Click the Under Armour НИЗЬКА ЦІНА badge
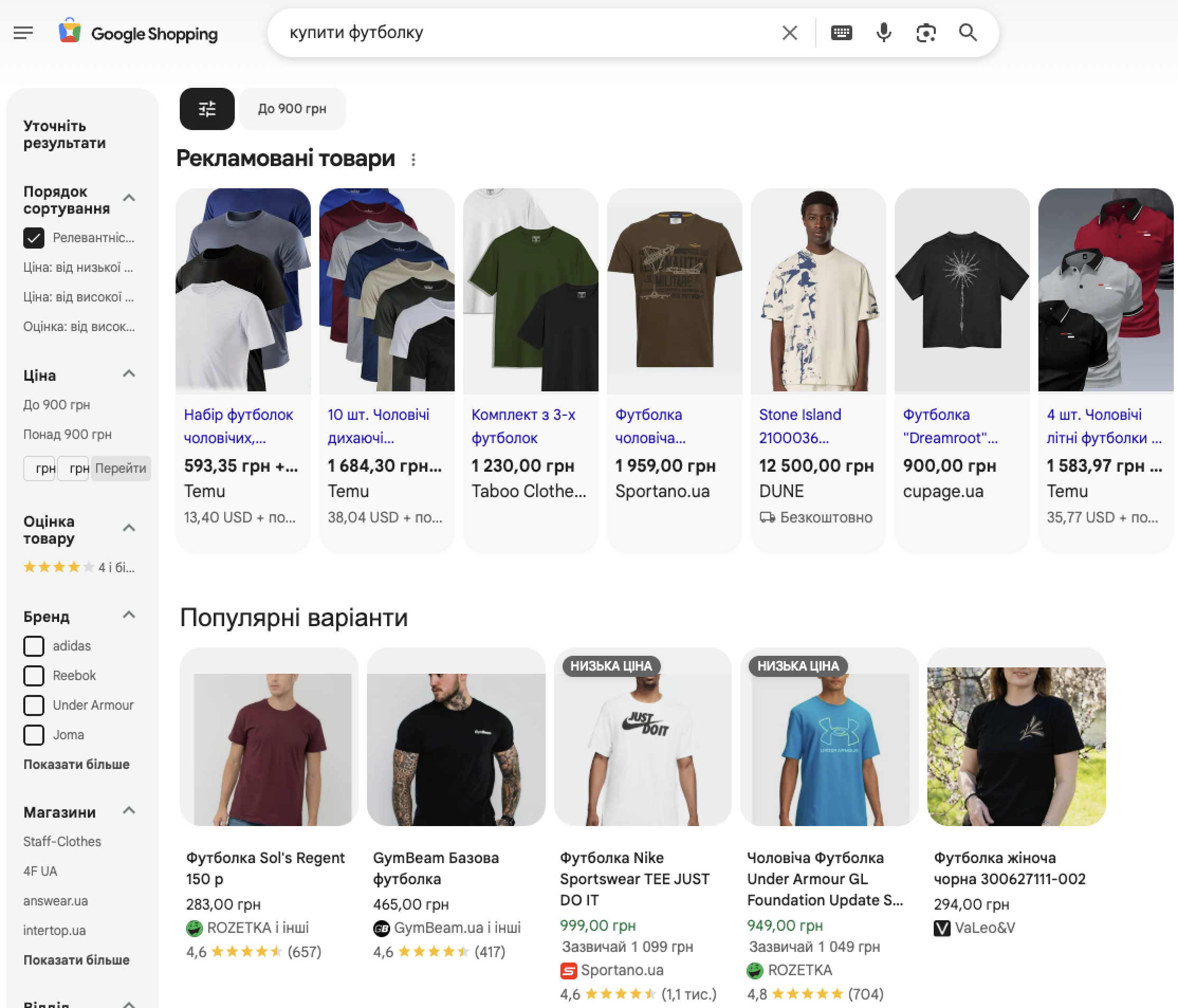The image size is (1178, 1008). coord(798,666)
